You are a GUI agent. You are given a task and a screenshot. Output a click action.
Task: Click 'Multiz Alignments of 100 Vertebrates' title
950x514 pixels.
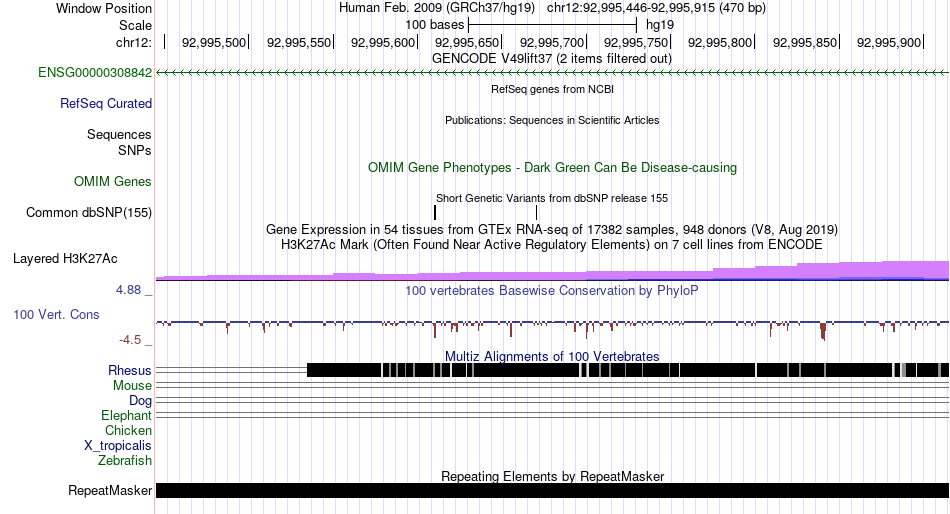(x=552, y=356)
